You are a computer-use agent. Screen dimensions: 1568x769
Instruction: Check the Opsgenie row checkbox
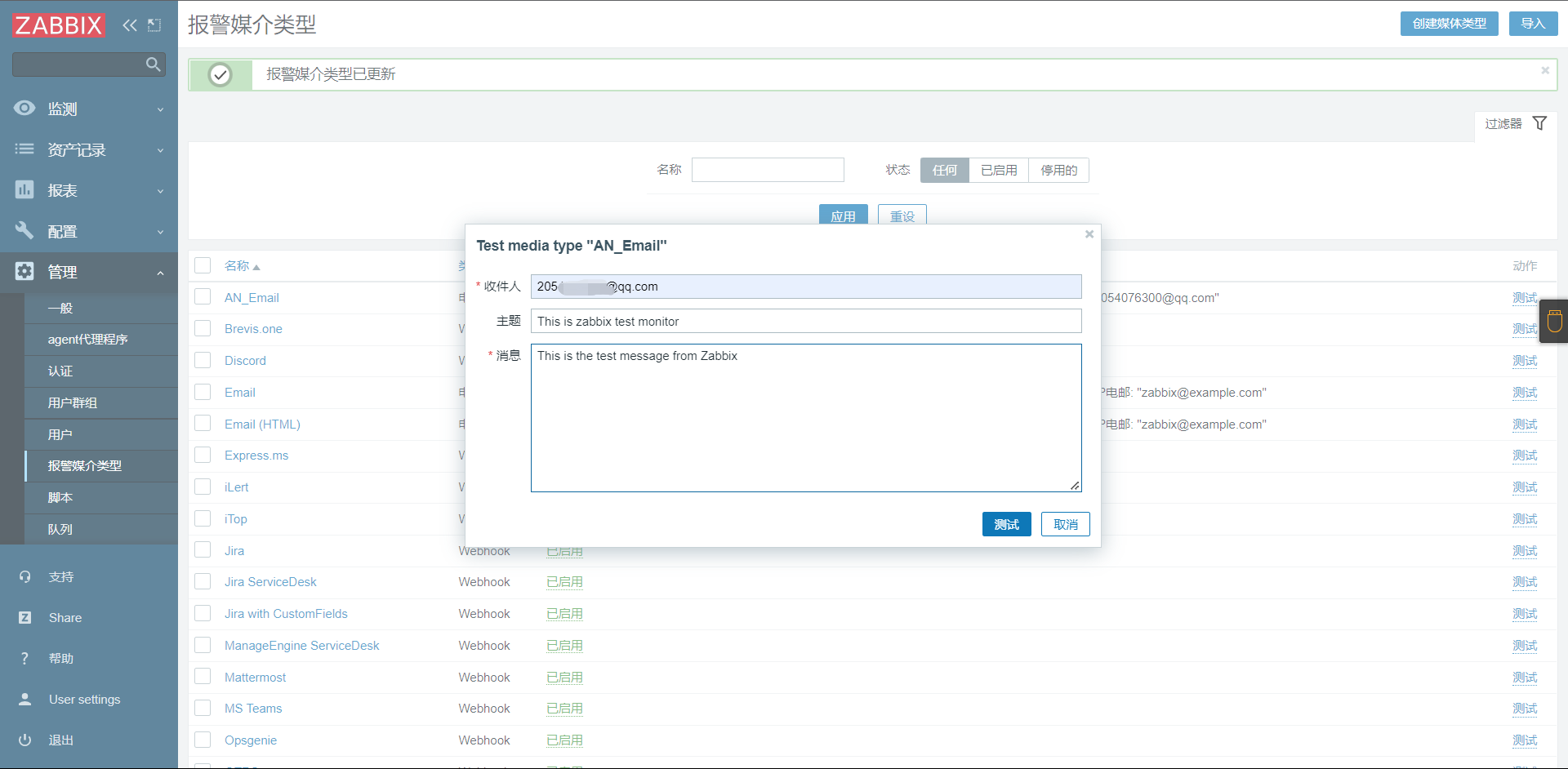[x=203, y=740]
